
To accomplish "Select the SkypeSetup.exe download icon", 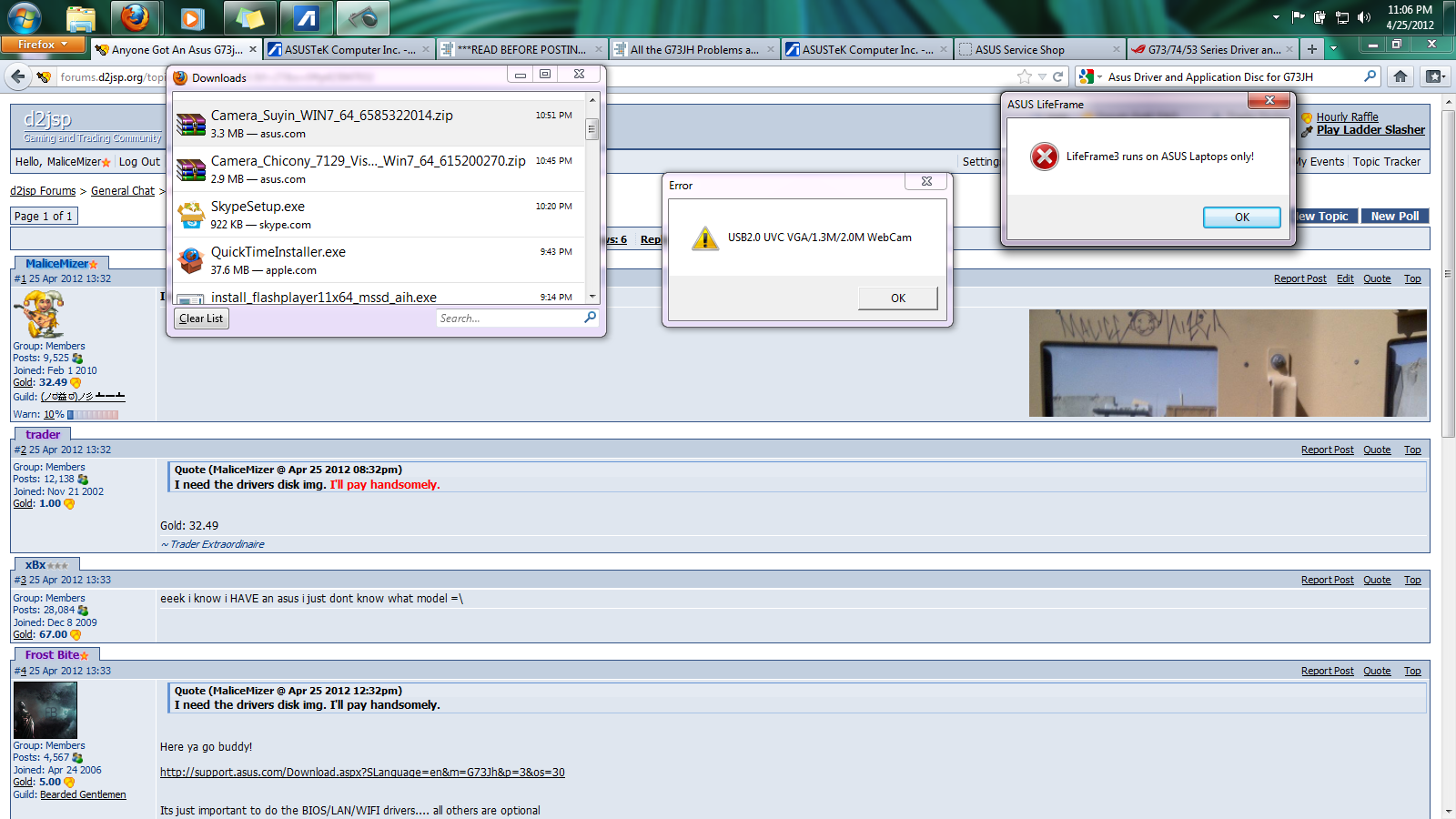I will [190, 215].
